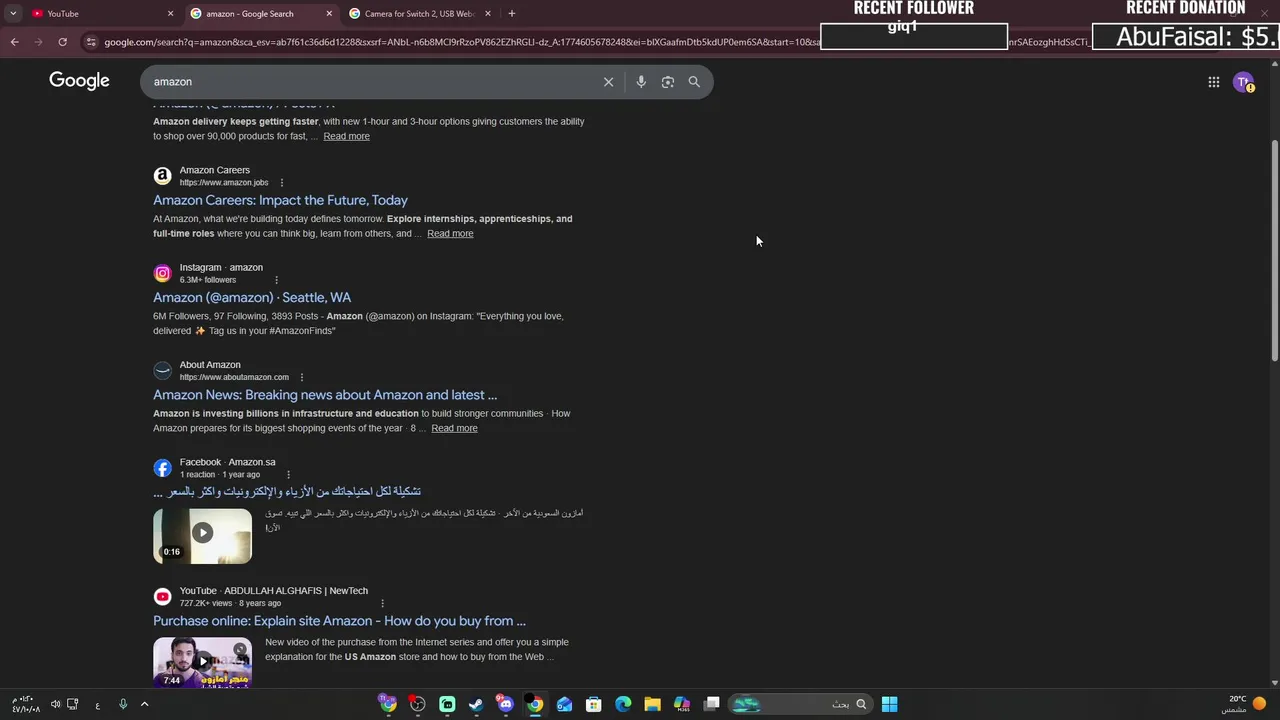Screen dimensions: 1280x720
Task: Open options for Amazon Careers result
Action: click(x=281, y=183)
